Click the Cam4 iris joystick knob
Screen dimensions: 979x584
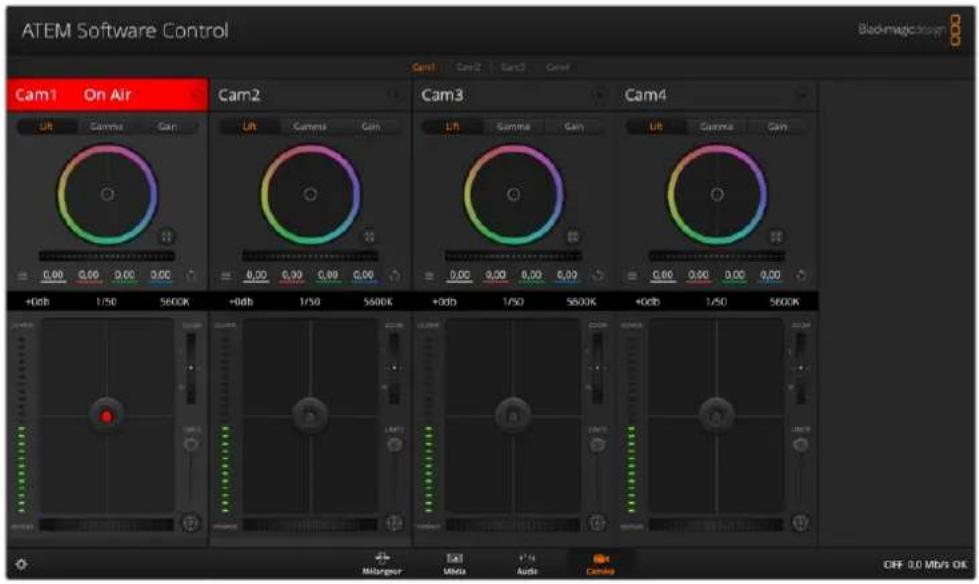coord(717,414)
